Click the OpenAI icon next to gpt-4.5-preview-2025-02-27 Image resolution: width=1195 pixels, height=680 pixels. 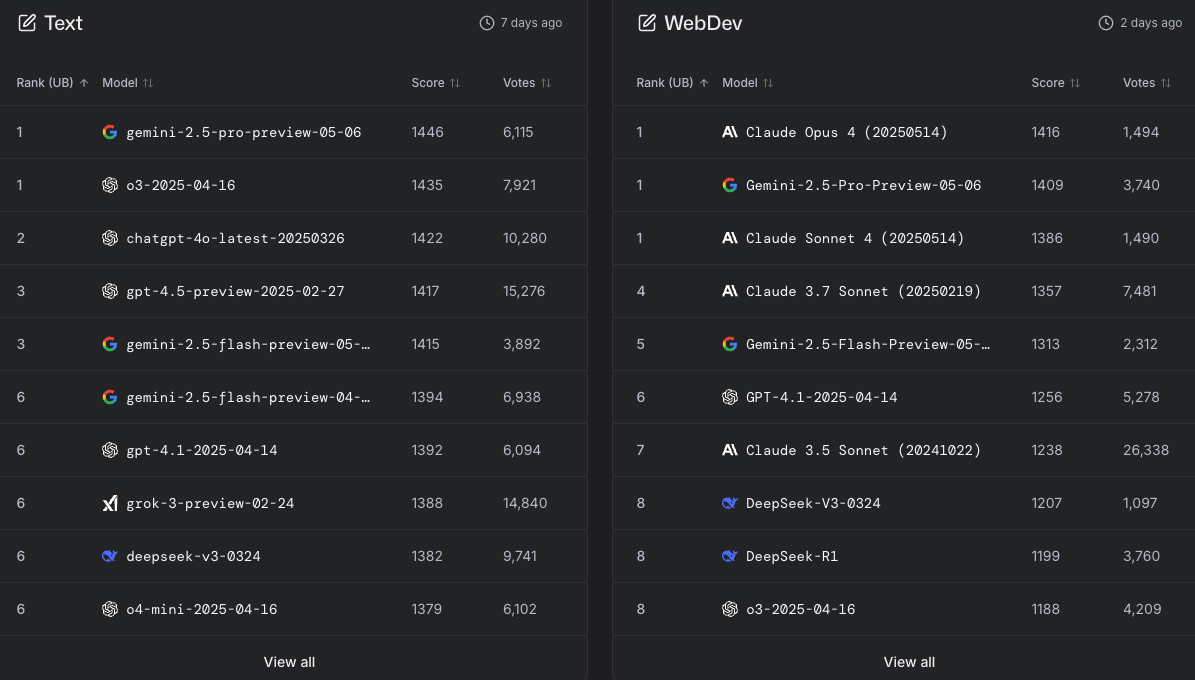pos(110,291)
